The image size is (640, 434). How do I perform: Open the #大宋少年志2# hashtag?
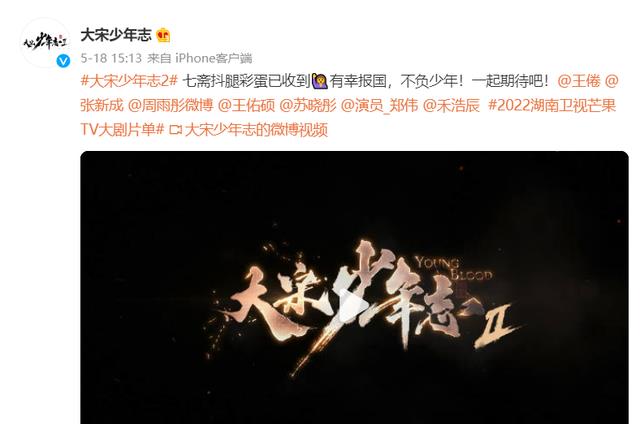(x=129, y=81)
